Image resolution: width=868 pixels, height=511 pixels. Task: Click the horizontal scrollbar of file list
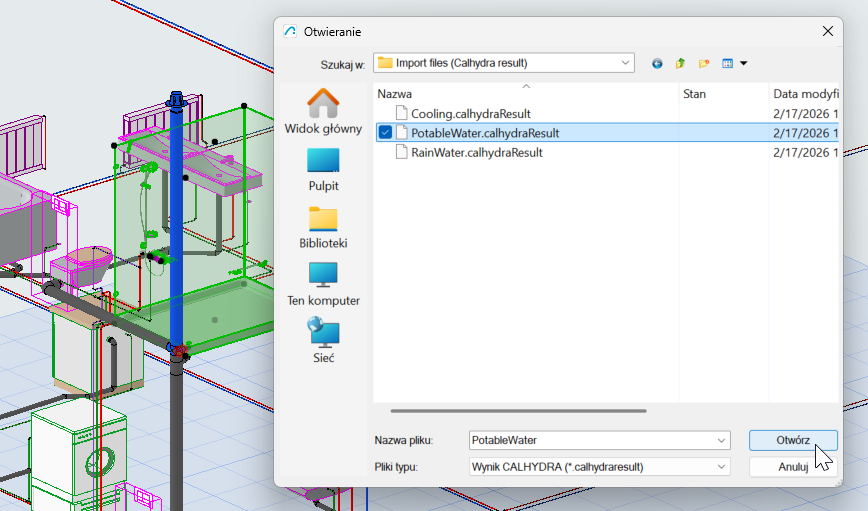tap(518, 411)
